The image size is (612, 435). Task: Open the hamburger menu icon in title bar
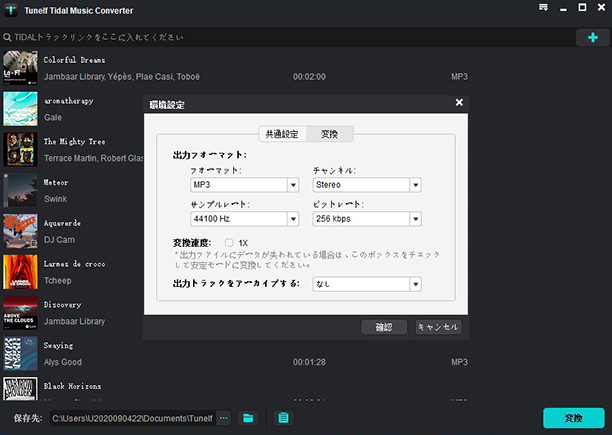[x=543, y=7]
